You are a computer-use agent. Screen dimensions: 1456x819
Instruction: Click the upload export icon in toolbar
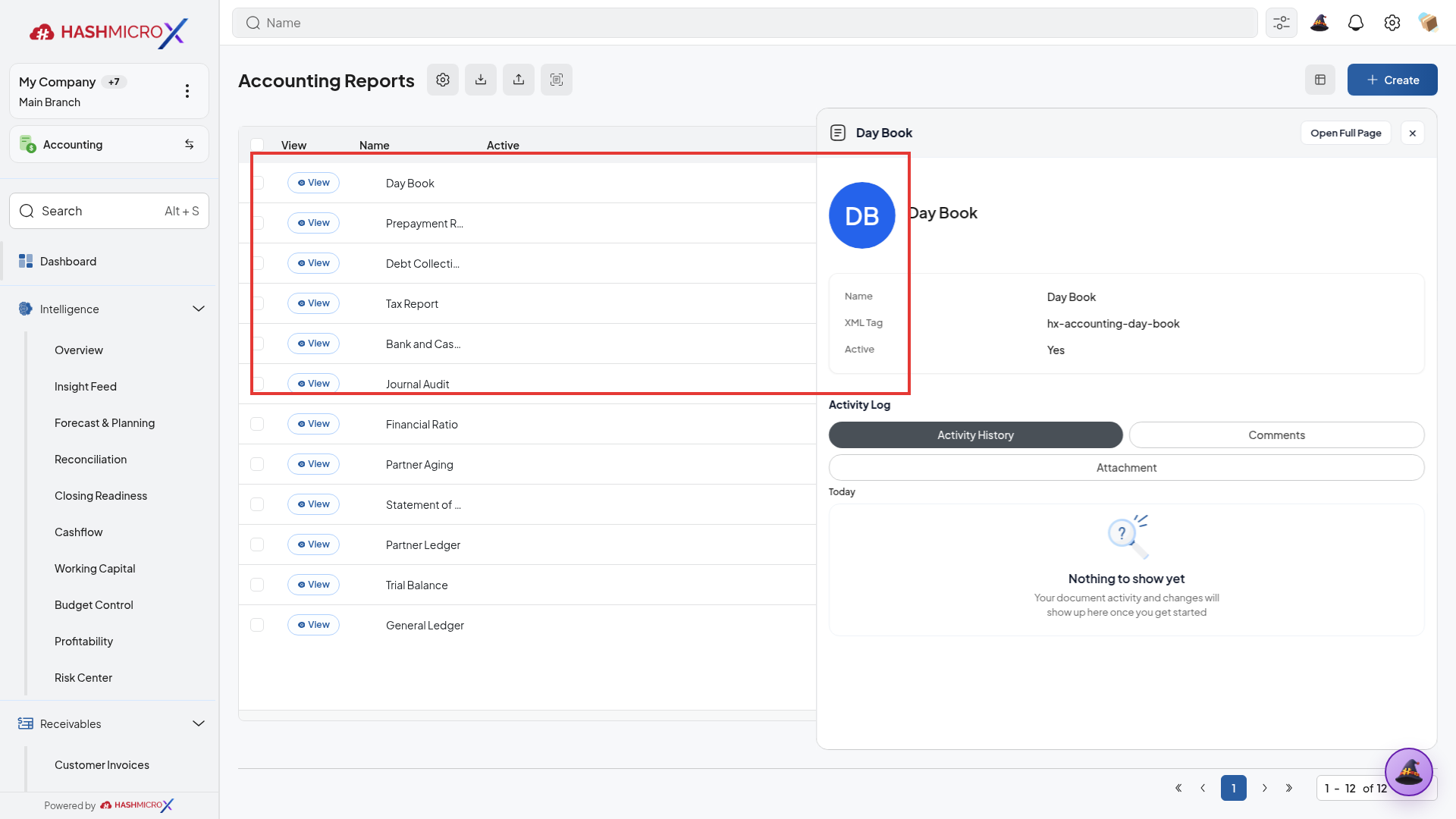(x=519, y=80)
